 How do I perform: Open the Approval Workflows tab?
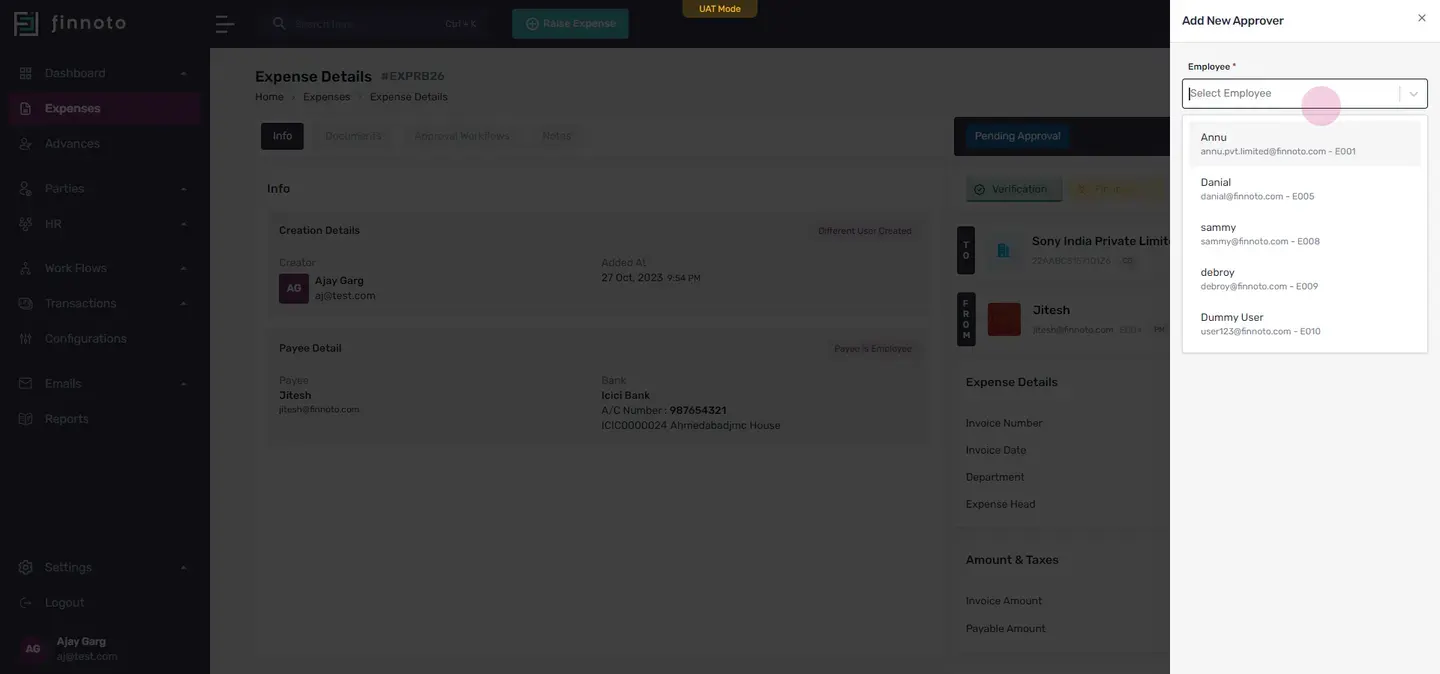[x=462, y=136]
